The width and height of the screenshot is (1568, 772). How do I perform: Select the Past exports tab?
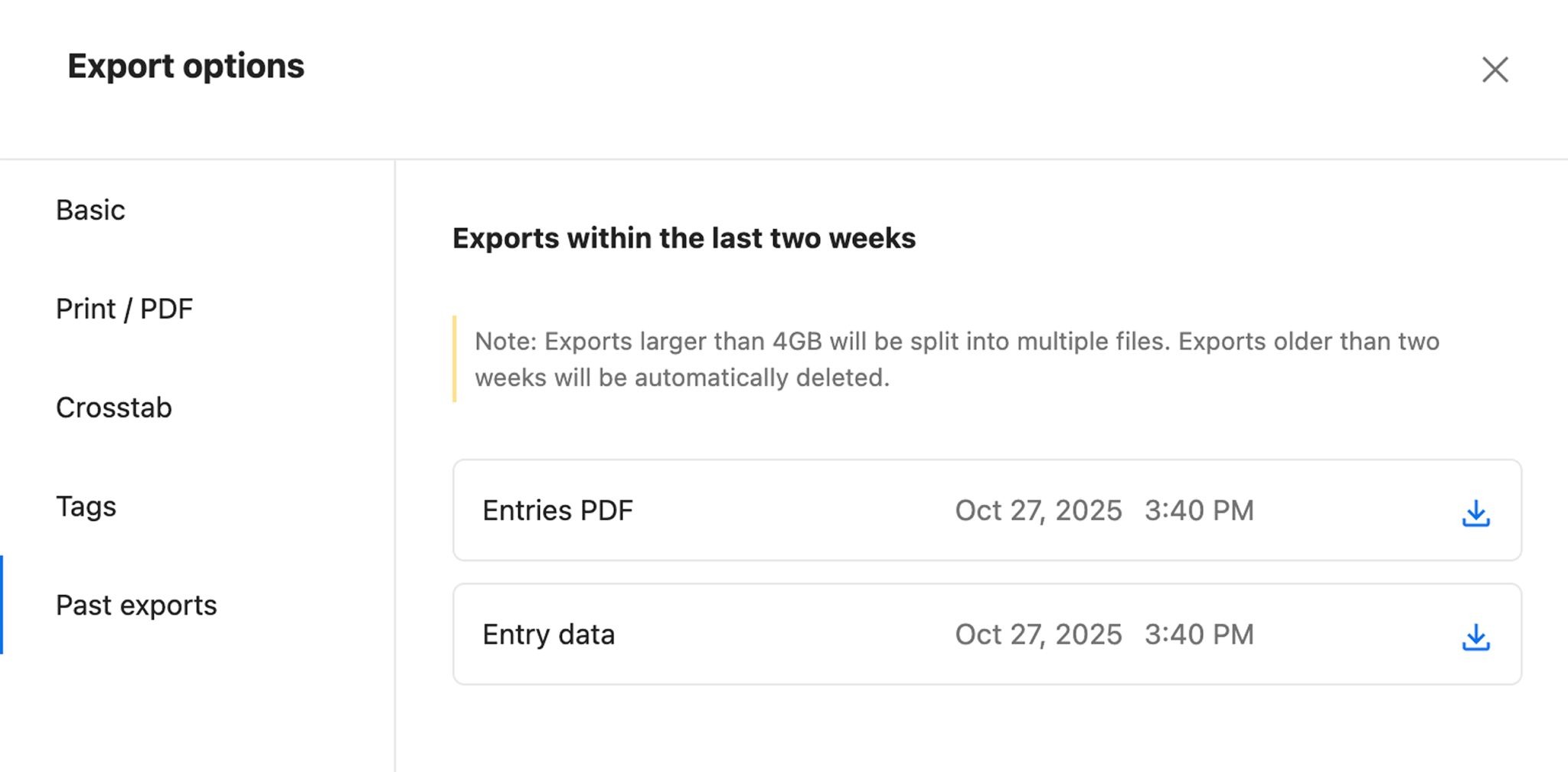coord(136,605)
